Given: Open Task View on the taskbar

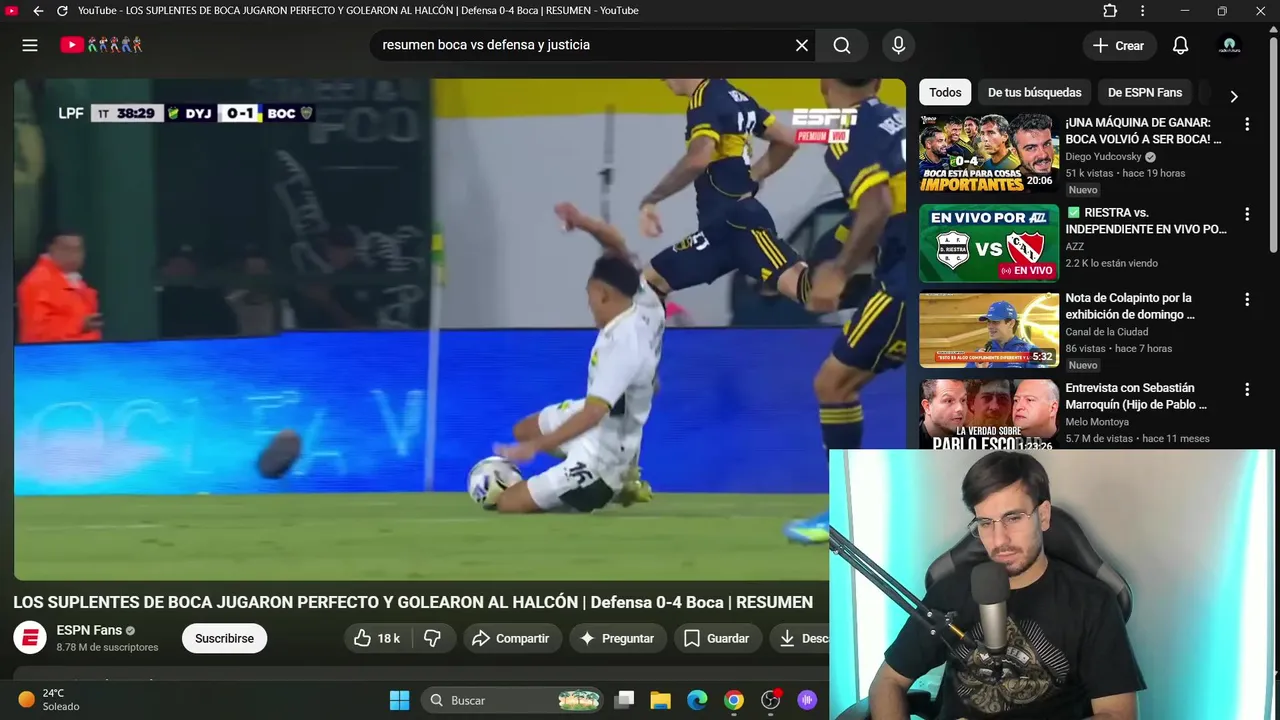Looking at the screenshot, I should coord(625,700).
